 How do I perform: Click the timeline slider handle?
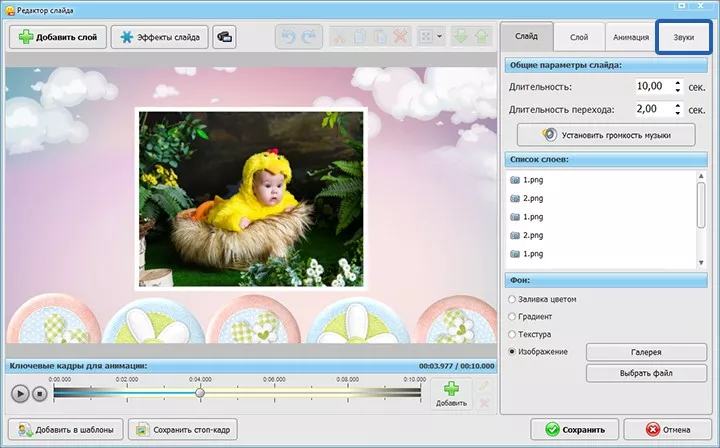[200, 393]
